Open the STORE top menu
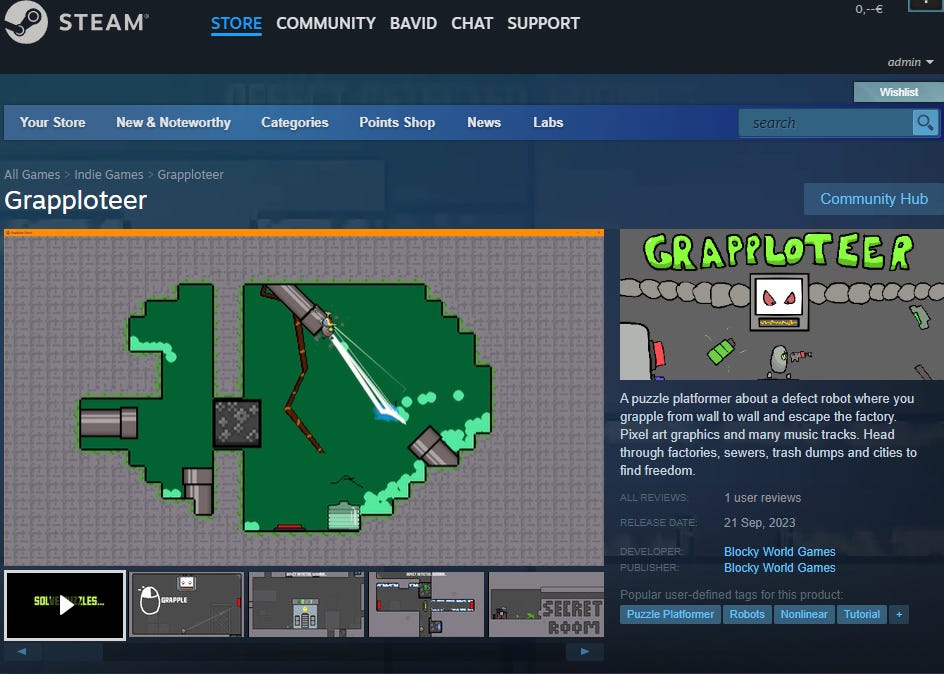Screen dimensions: 944x674 tap(236, 23)
